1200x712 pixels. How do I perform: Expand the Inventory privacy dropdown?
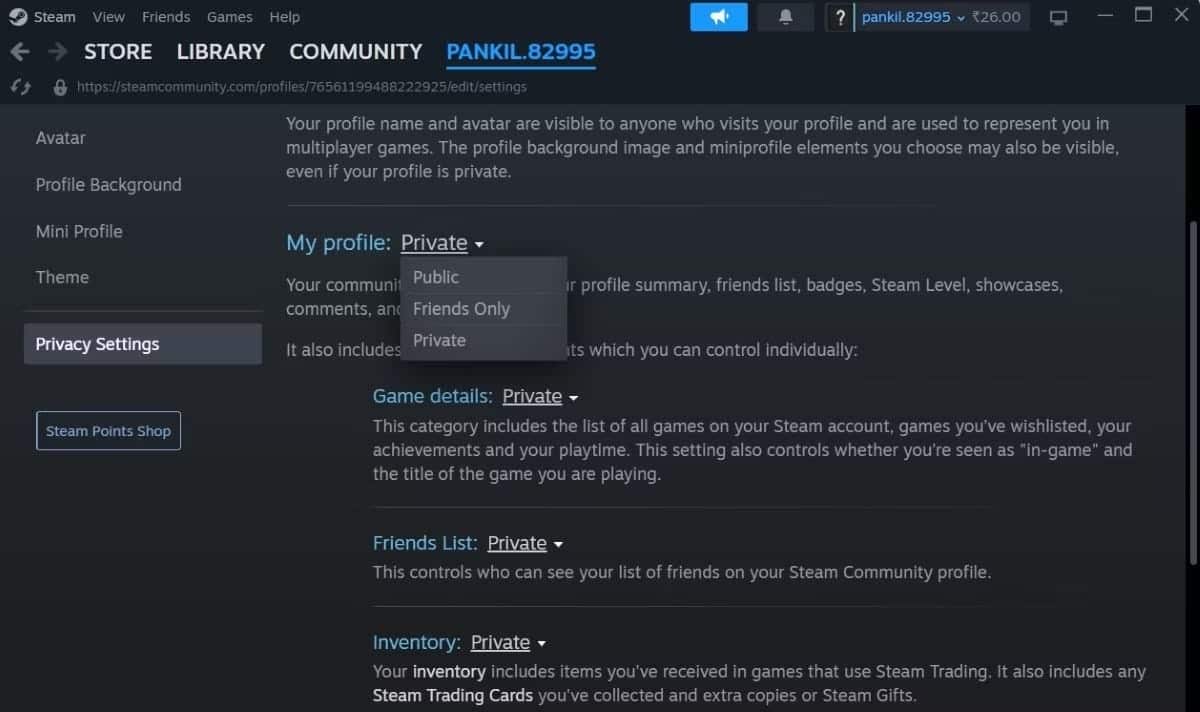click(508, 642)
